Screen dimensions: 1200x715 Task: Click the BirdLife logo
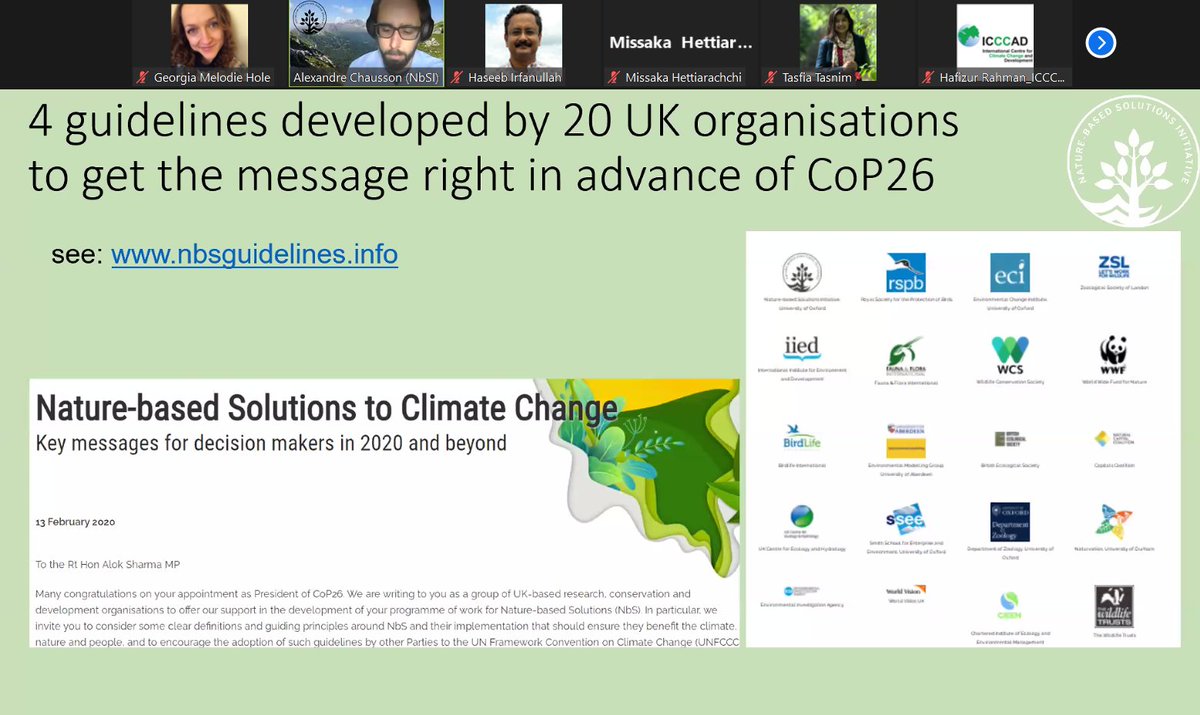tap(802, 438)
